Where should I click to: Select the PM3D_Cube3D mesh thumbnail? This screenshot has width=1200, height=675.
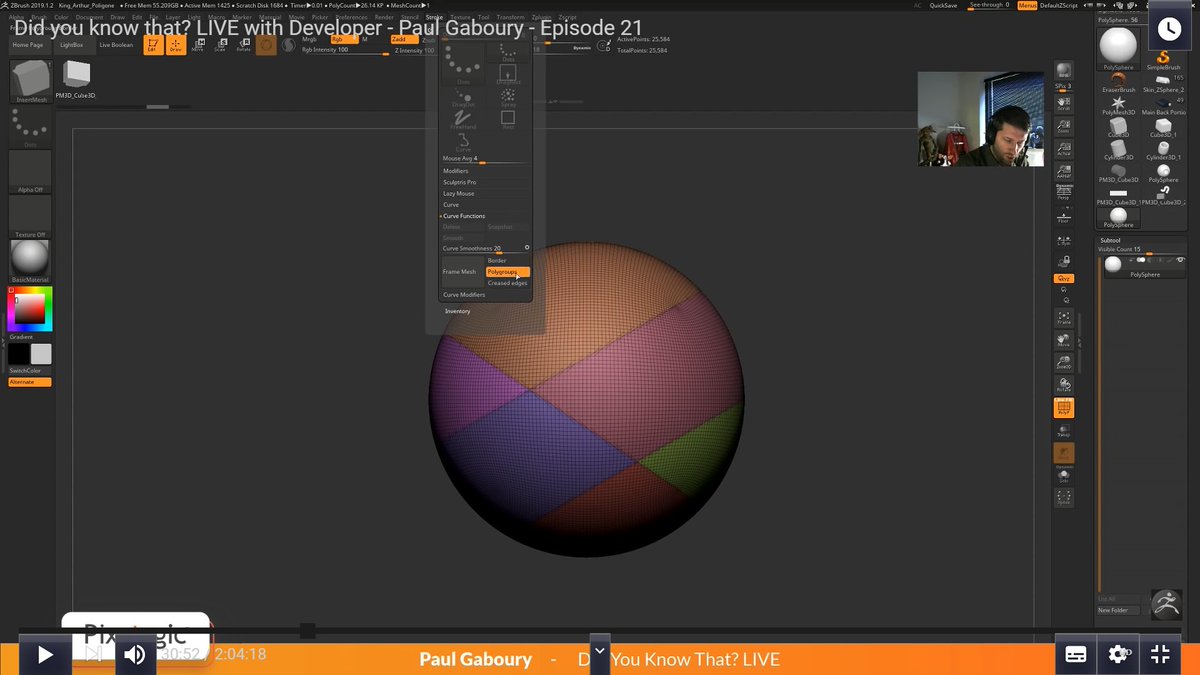point(75,80)
